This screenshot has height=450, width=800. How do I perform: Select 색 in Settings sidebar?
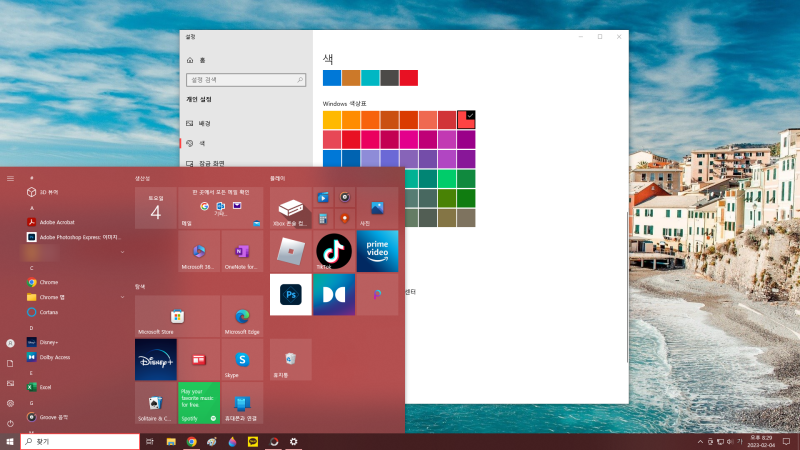246,143
